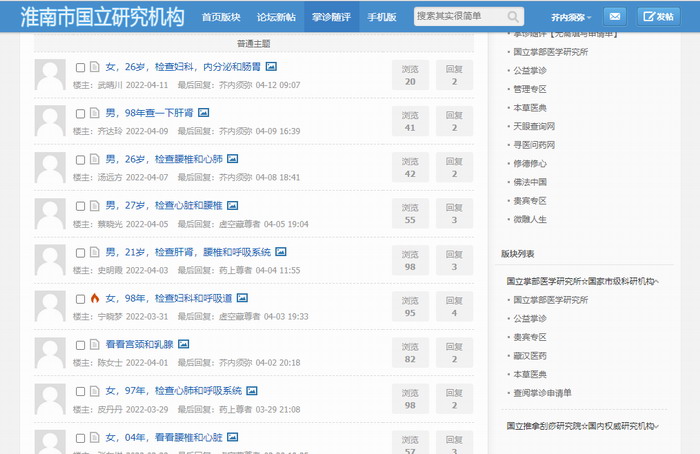Screen dimensions: 700x454
Task: Click image attachment icon of 男,26岁,检查腰椎和心肺
Action: click(x=232, y=158)
